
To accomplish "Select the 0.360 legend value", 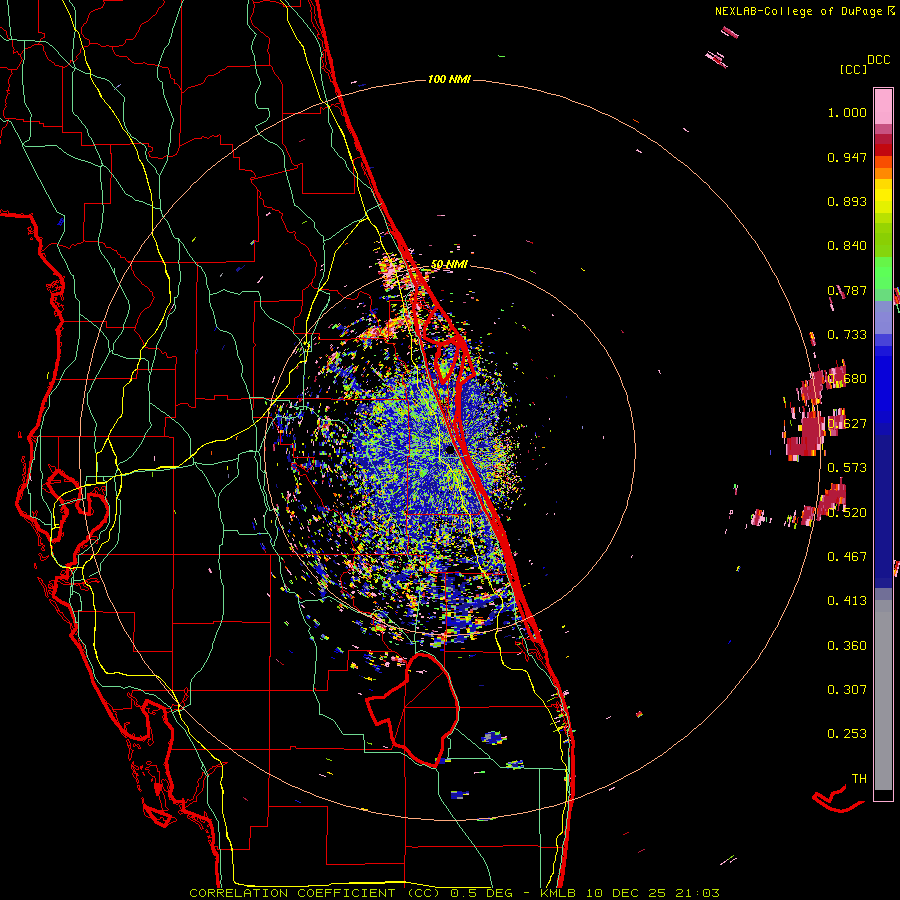I will pos(847,646).
